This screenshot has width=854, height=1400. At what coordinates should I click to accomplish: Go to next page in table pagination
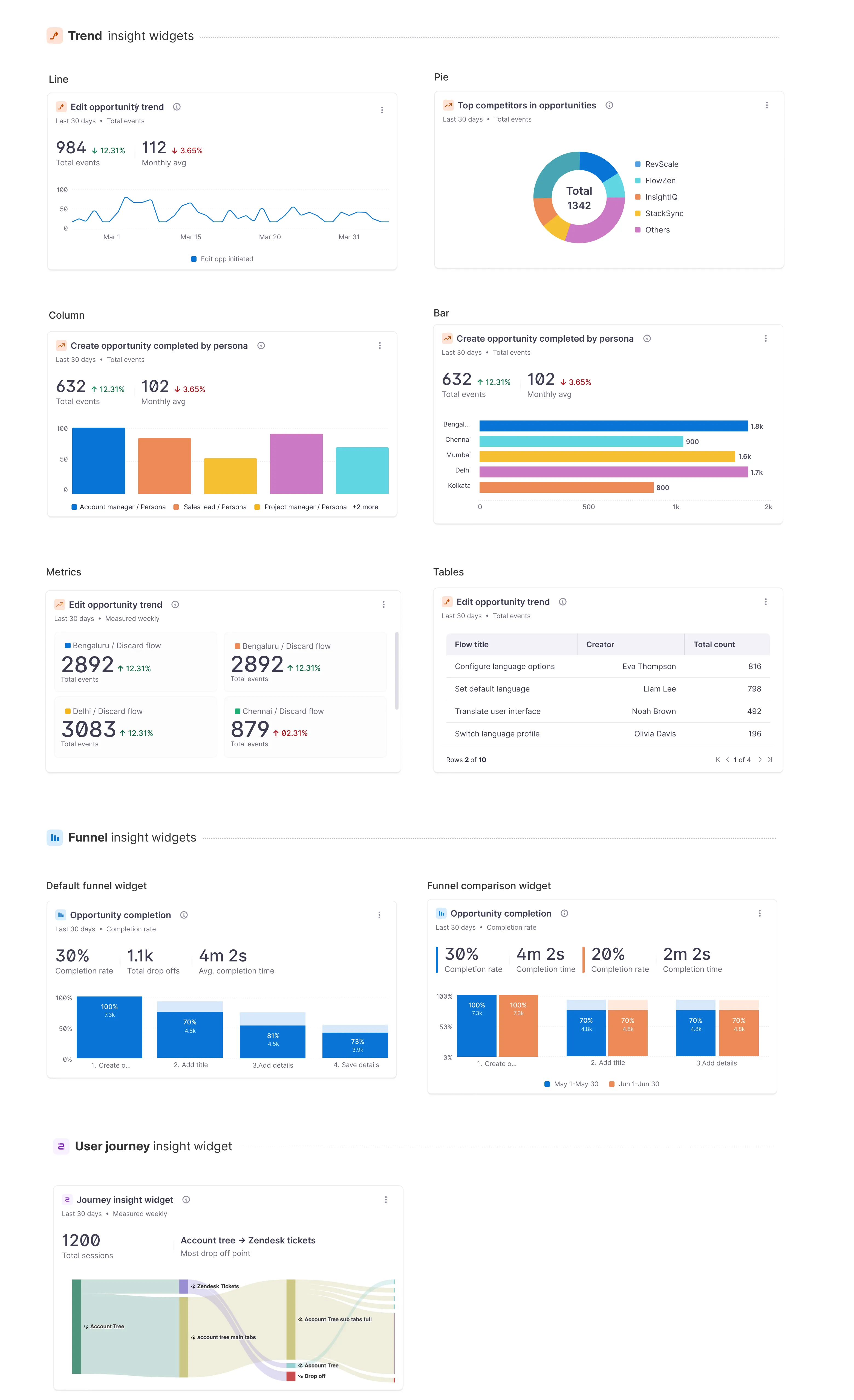(x=760, y=760)
